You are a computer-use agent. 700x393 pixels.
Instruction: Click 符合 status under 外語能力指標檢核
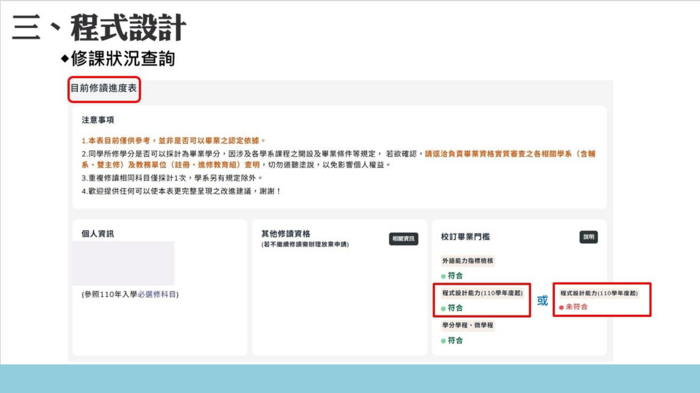[452, 276]
